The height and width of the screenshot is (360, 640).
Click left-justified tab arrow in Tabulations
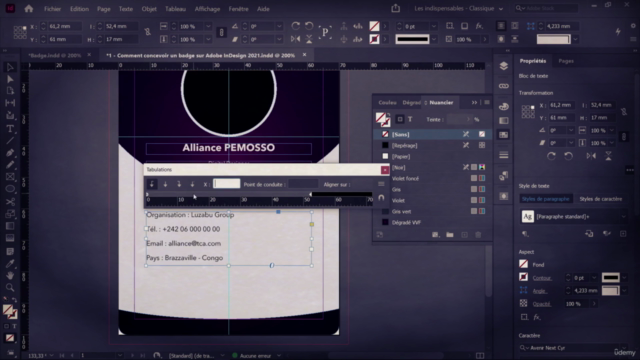[152, 184]
